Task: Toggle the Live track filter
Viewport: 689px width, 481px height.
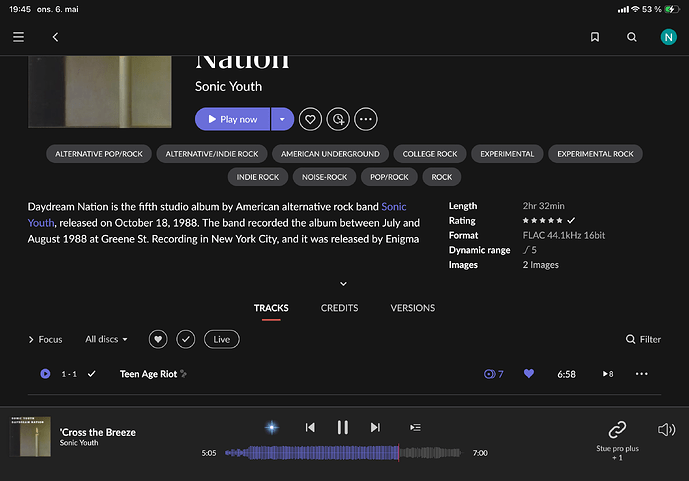Action: [222, 339]
